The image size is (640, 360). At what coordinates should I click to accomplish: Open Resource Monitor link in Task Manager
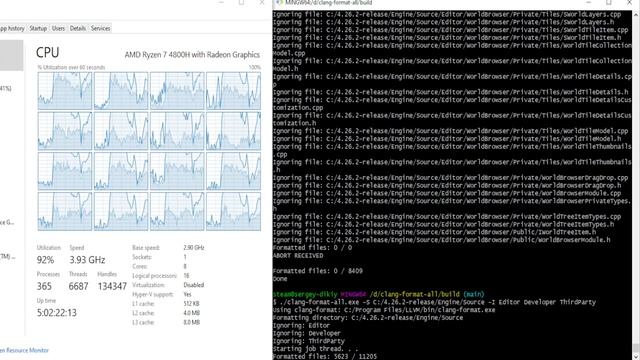point(24,350)
